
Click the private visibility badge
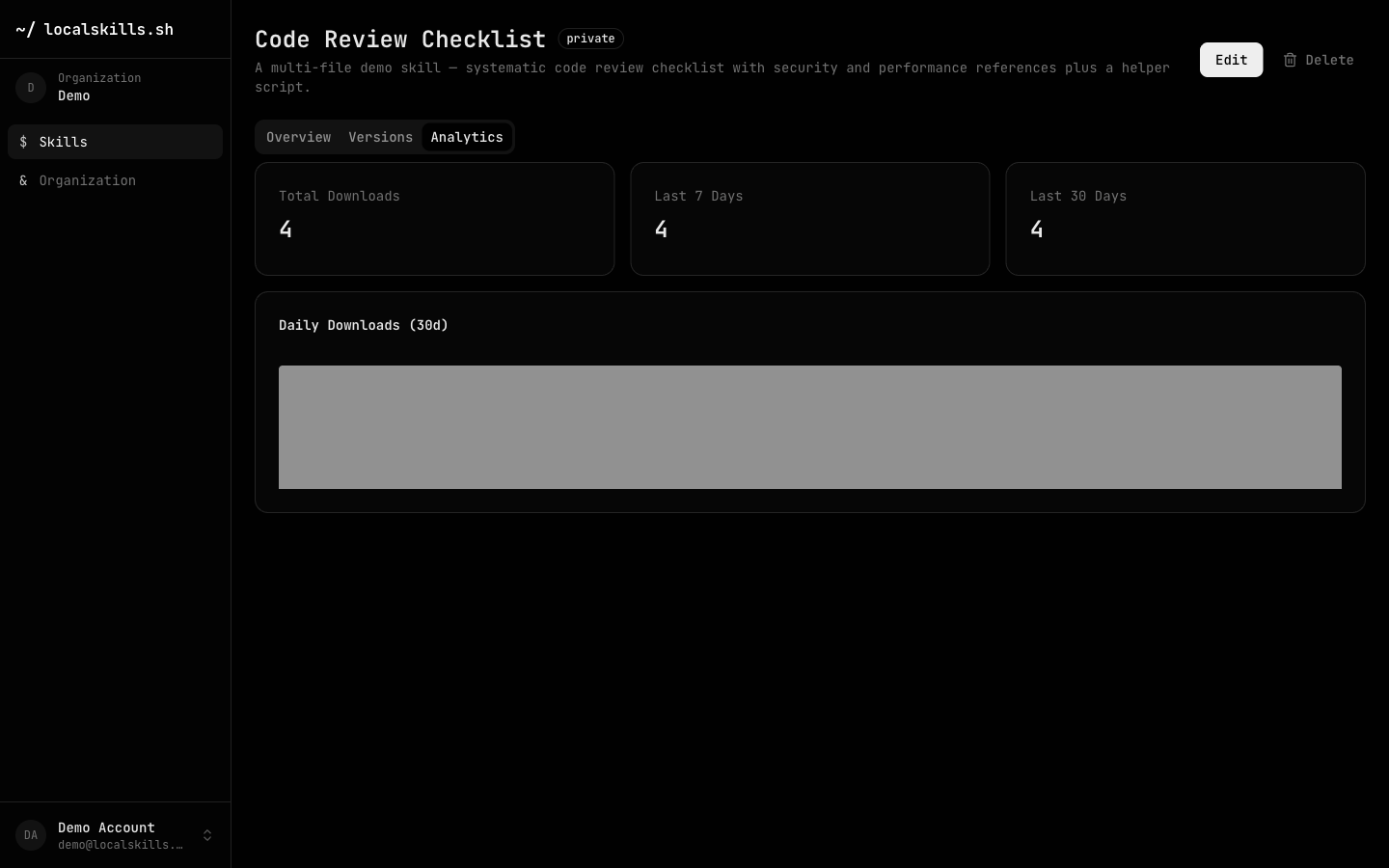point(590,39)
